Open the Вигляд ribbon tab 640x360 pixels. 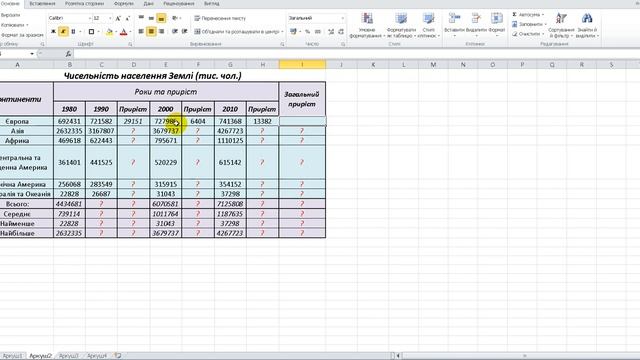(211, 4)
